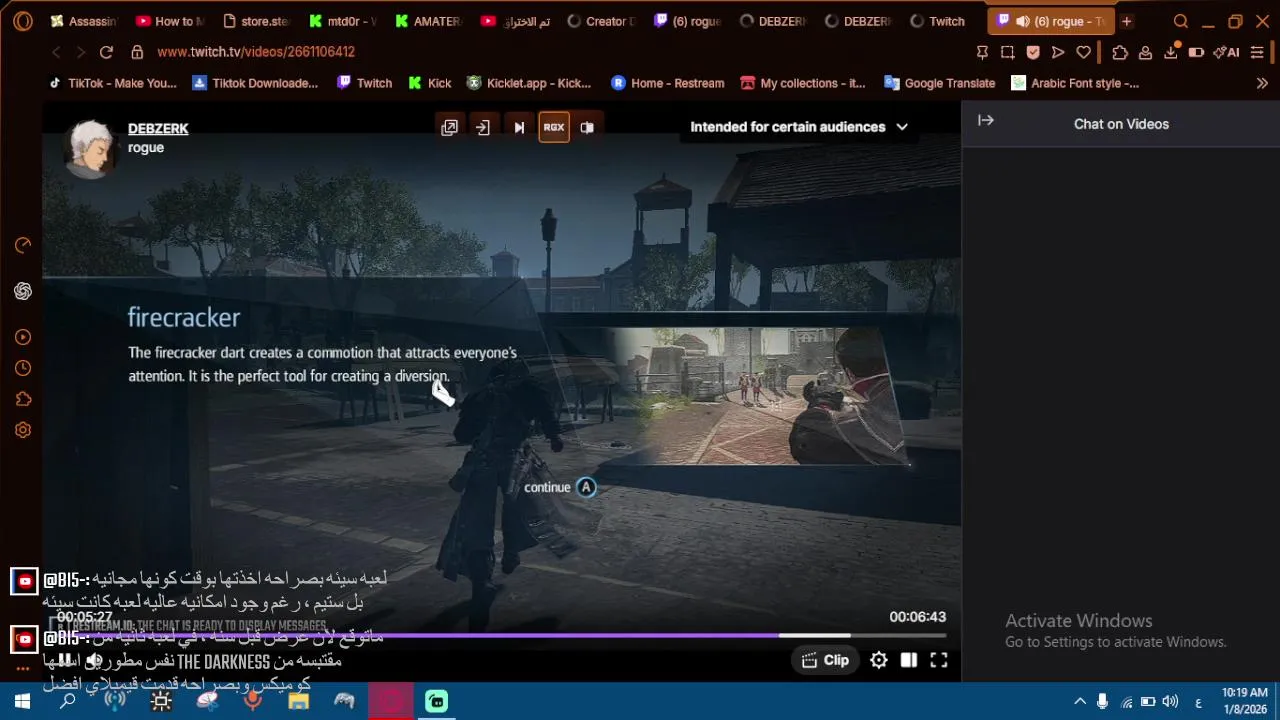Click the enter-arrow player overlay icon
Screen dimensions: 1280x720
(483, 127)
